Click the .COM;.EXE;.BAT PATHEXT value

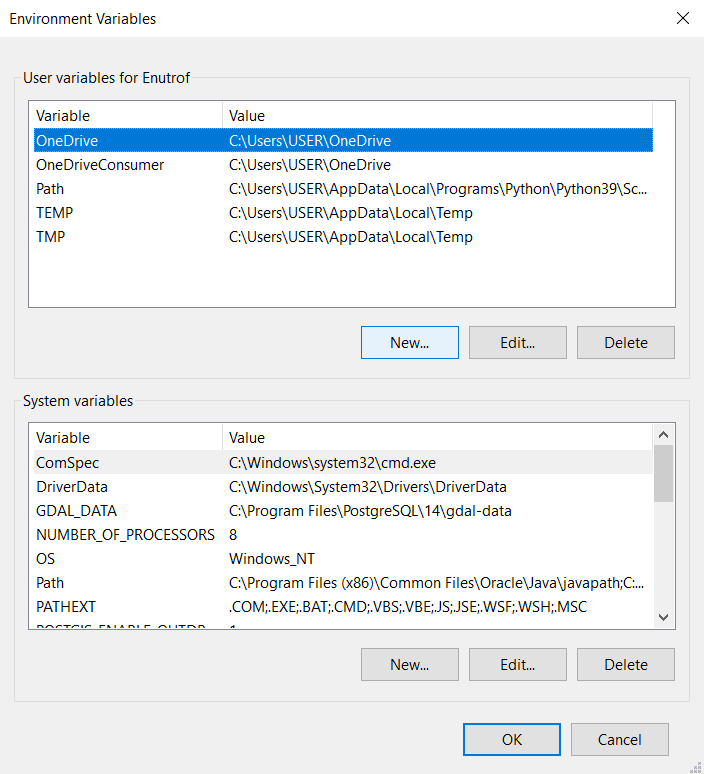(408, 607)
